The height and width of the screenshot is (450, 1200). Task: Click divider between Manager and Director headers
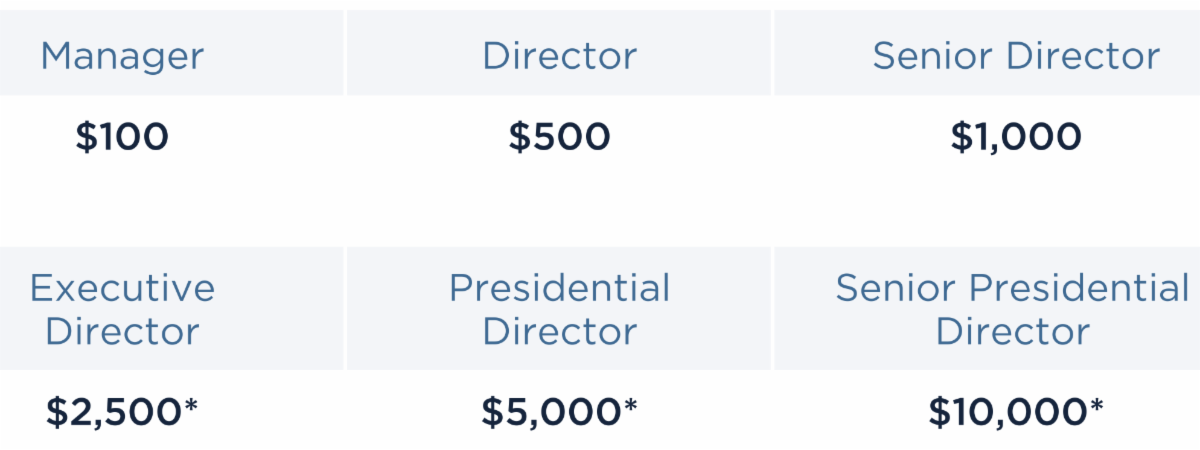point(345,53)
